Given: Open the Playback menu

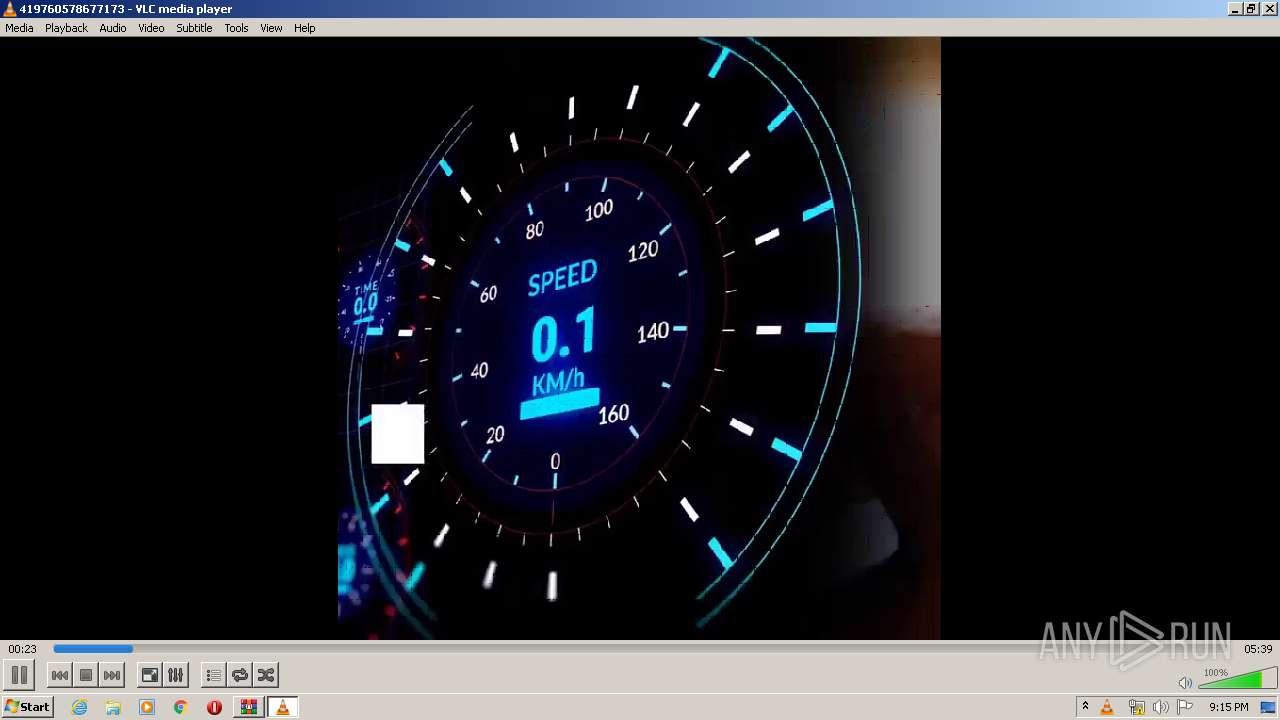Looking at the screenshot, I should tap(66, 28).
